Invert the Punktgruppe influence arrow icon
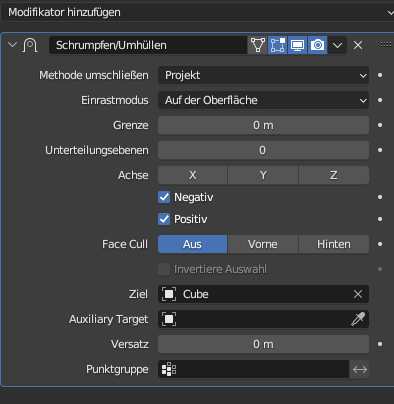 (359, 369)
